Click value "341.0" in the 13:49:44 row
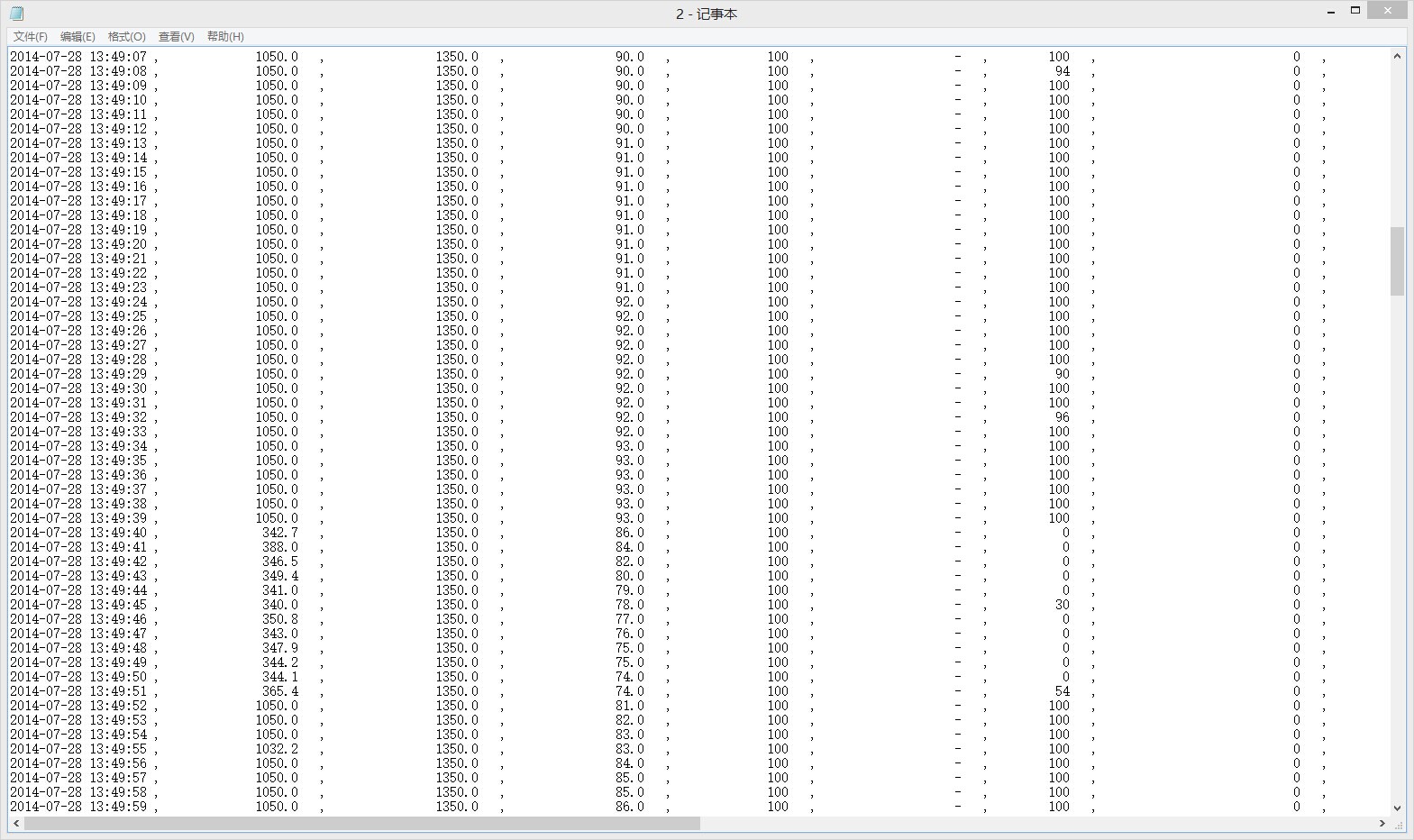 (x=280, y=590)
